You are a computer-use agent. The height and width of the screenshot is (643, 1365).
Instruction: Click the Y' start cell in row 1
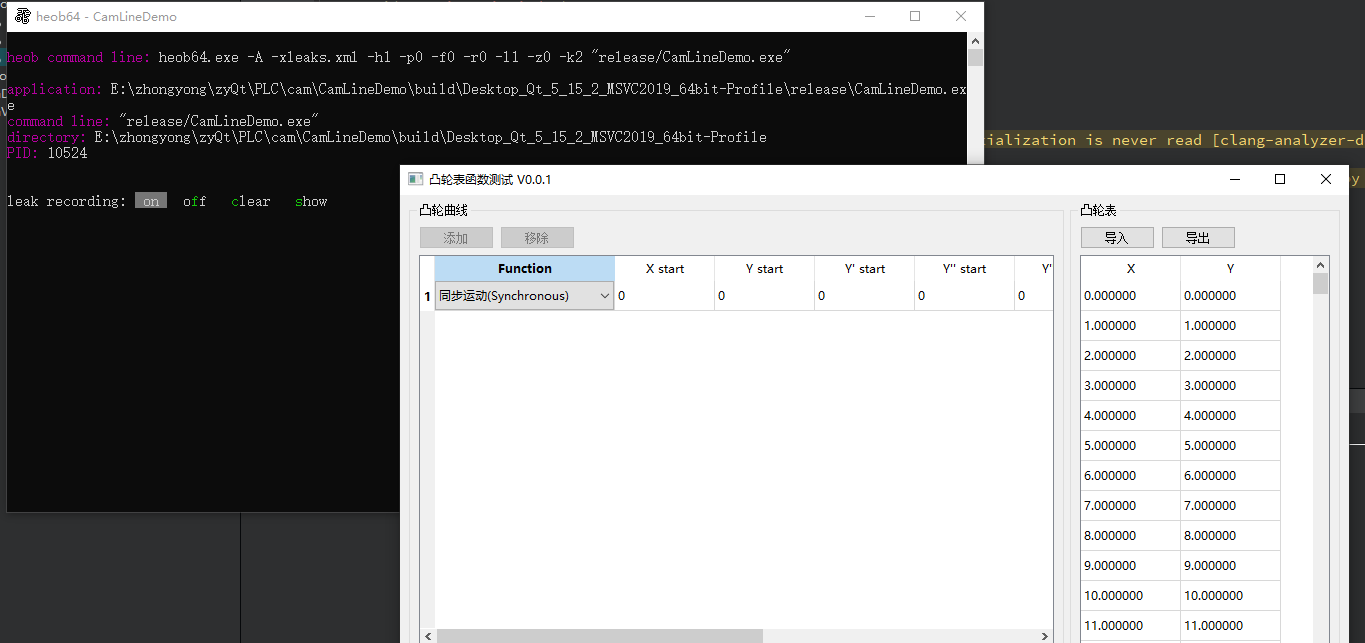coord(865,296)
